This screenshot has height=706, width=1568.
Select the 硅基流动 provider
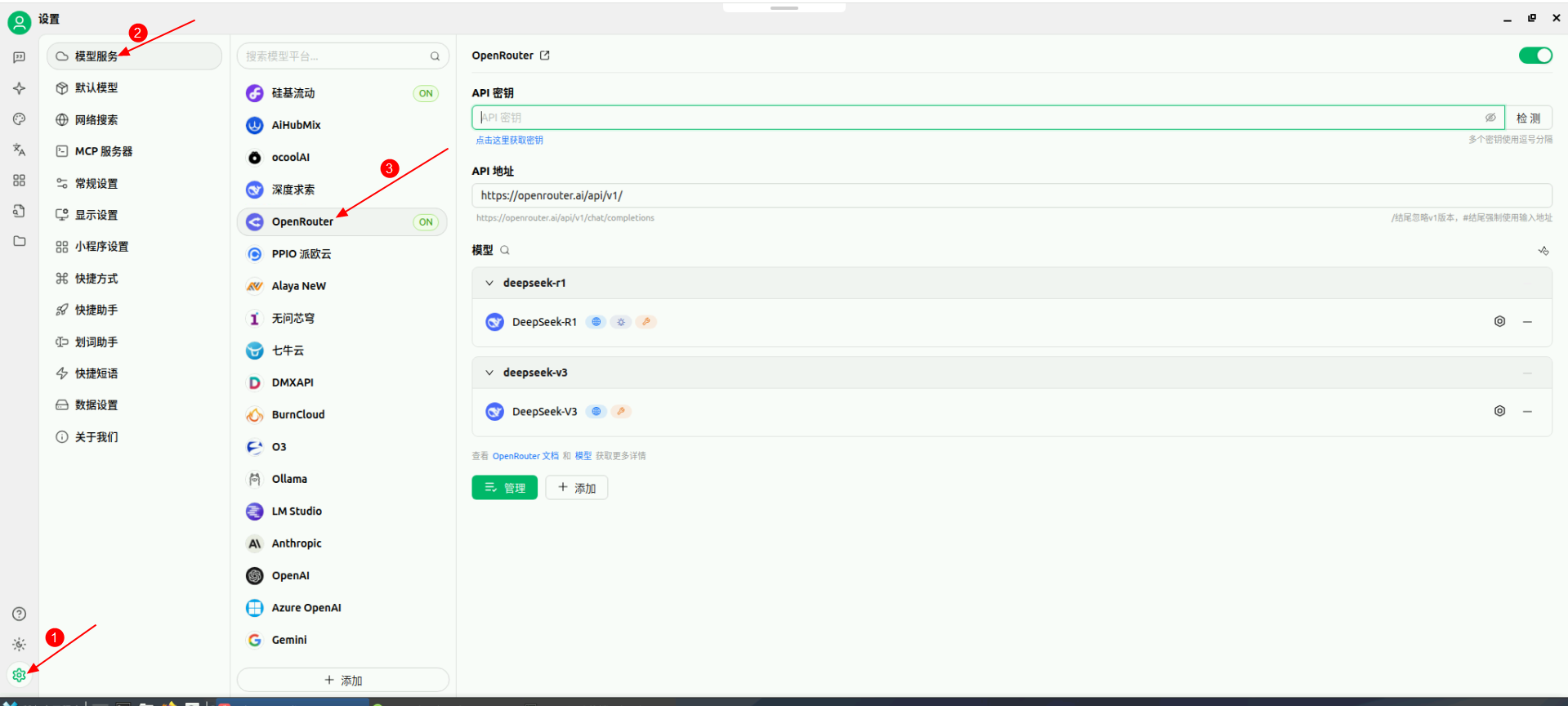(342, 93)
